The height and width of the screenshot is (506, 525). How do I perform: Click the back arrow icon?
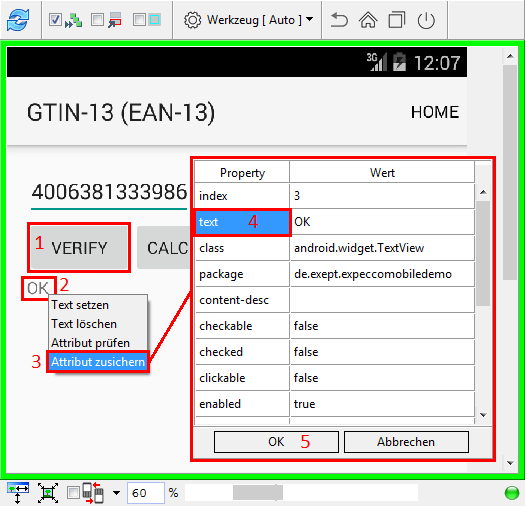click(339, 20)
